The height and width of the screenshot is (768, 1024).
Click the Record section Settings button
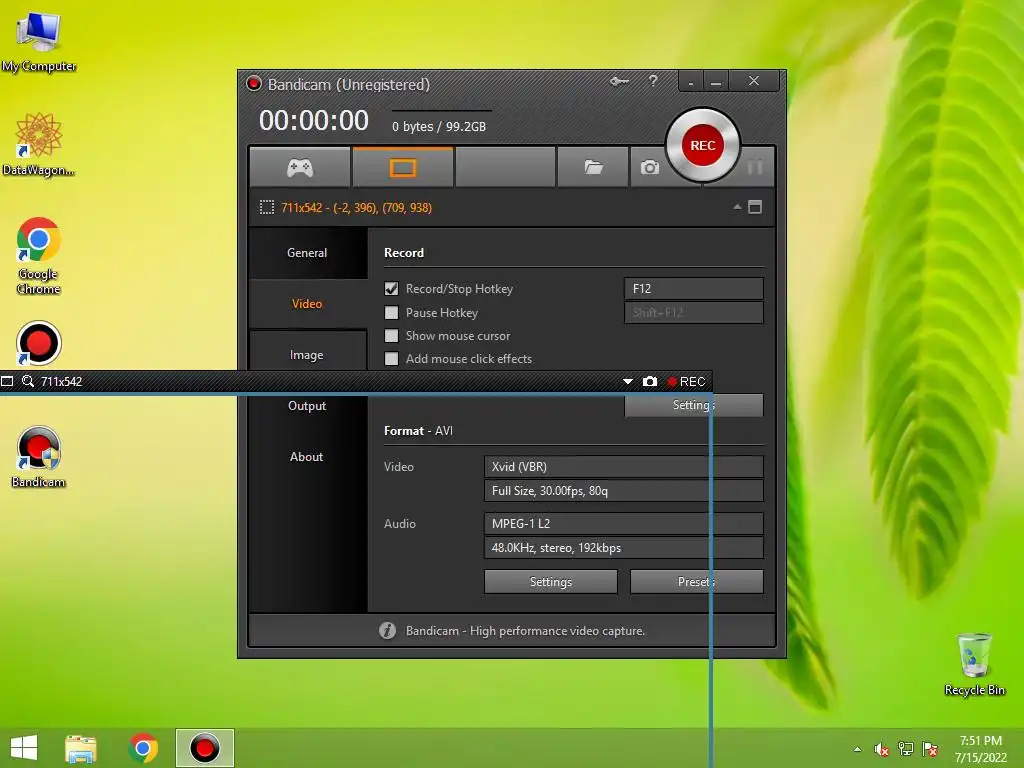coord(694,405)
